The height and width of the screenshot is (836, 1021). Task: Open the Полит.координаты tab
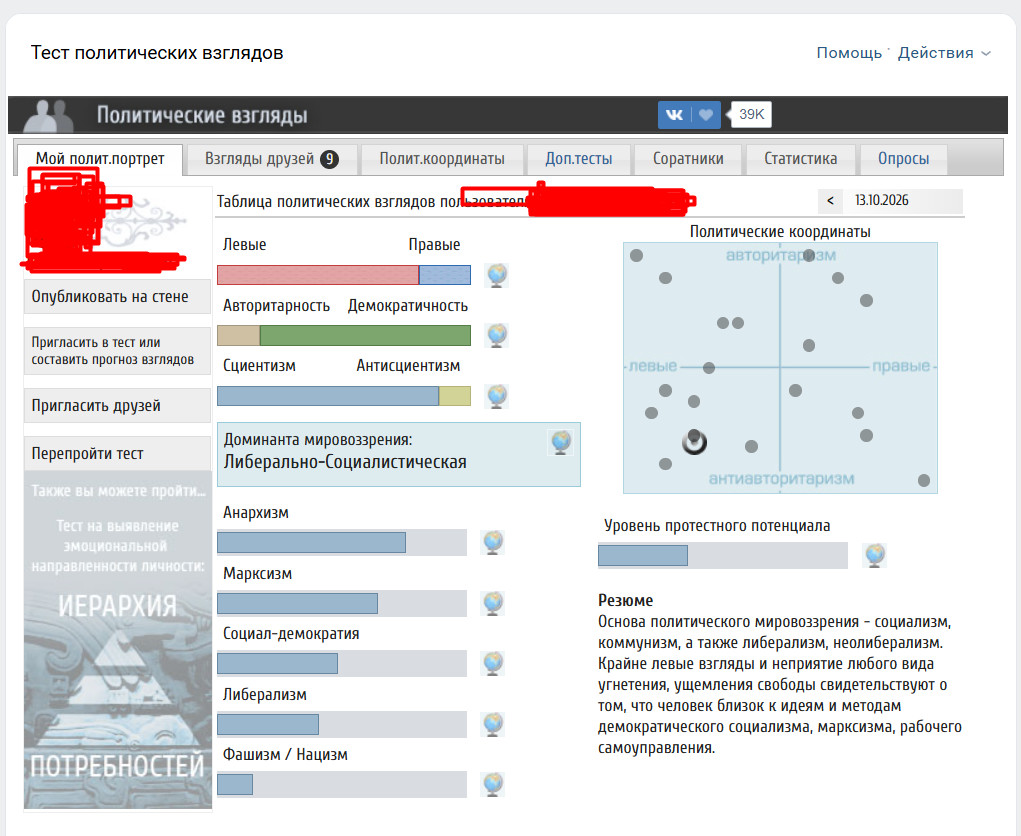point(442,159)
